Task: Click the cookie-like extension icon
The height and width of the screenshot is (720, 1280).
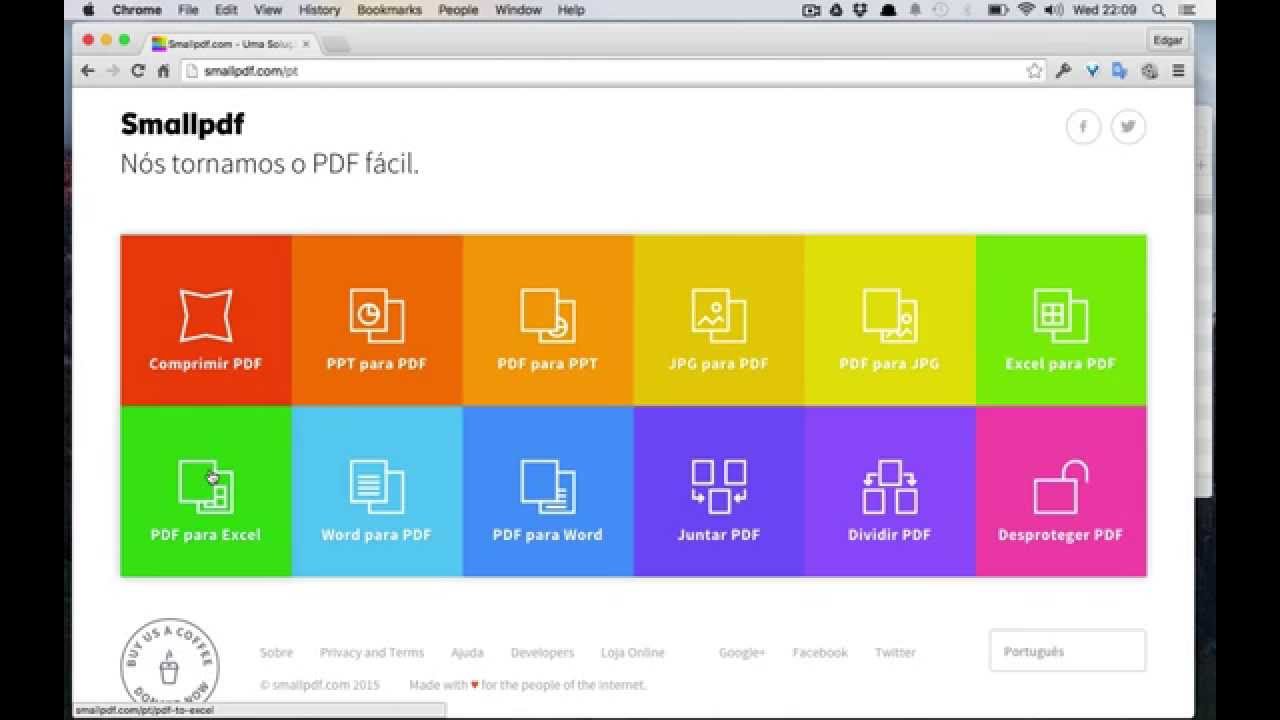Action: (x=1150, y=71)
